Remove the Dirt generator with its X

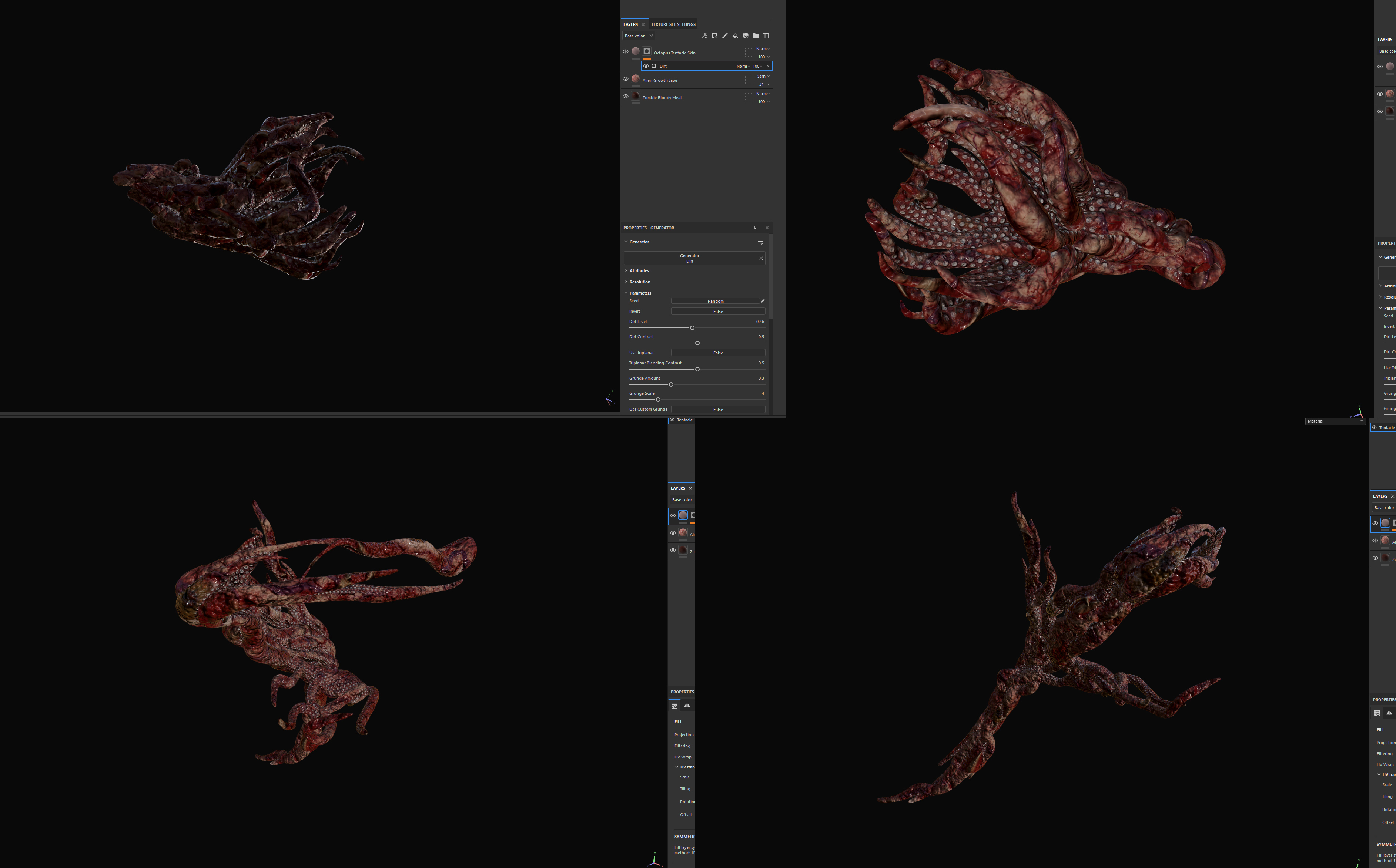coord(761,258)
